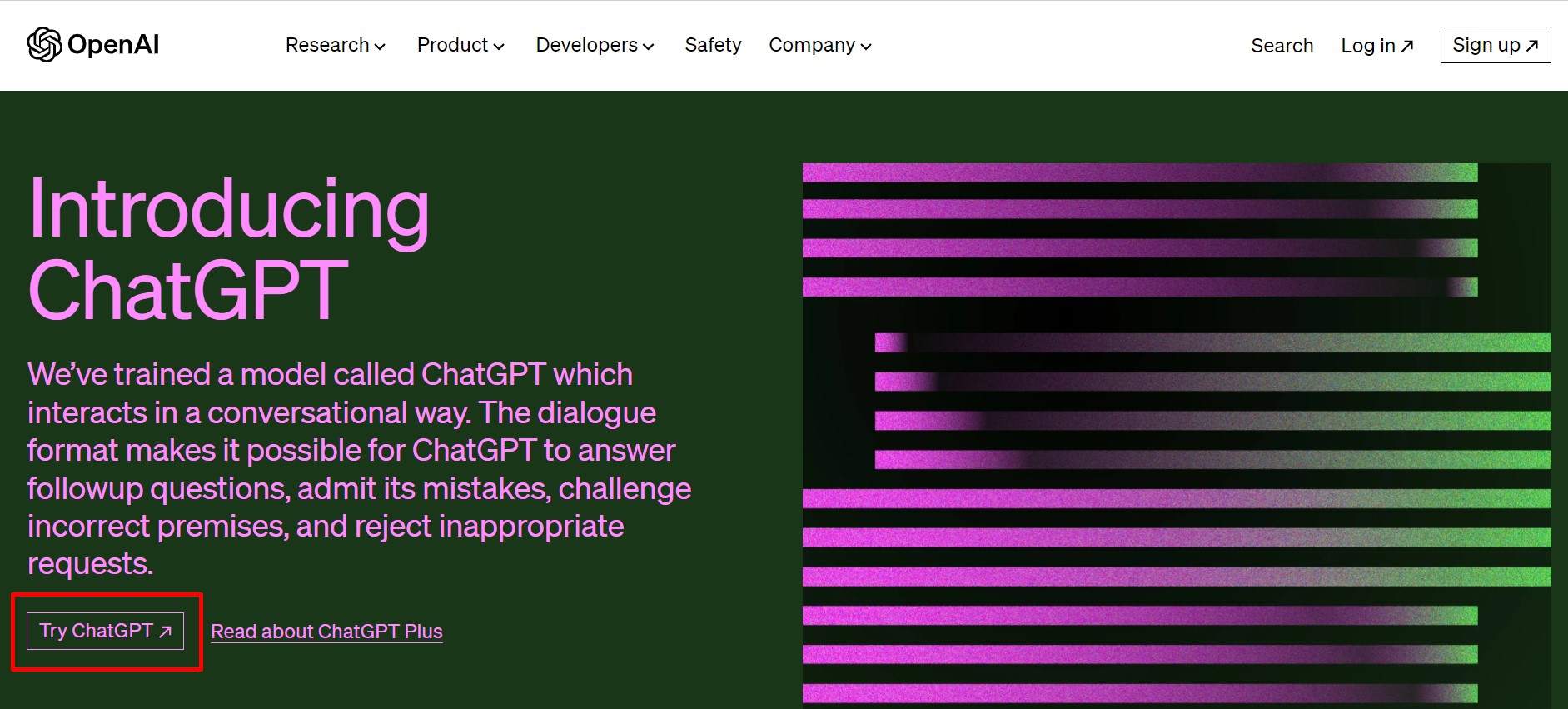Click the Log in link
Screen dimensions: 1568x709
click(x=1367, y=46)
